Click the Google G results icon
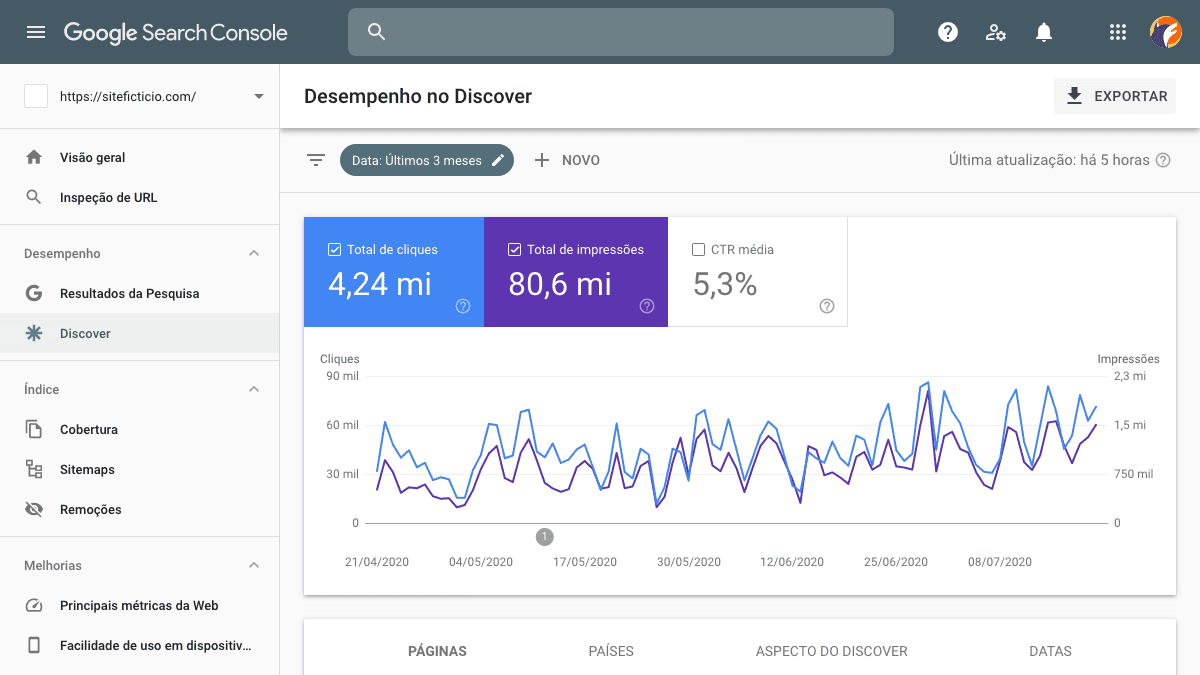Screen dimensions: 1200x675 34,293
